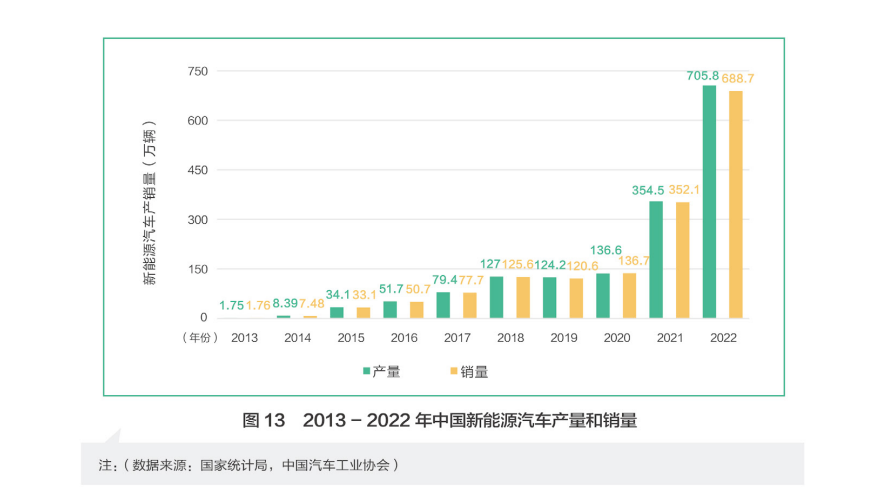Image resolution: width=884 pixels, height=497 pixels.
Task: Select the 136.6 data label
Action: [x=606, y=250]
